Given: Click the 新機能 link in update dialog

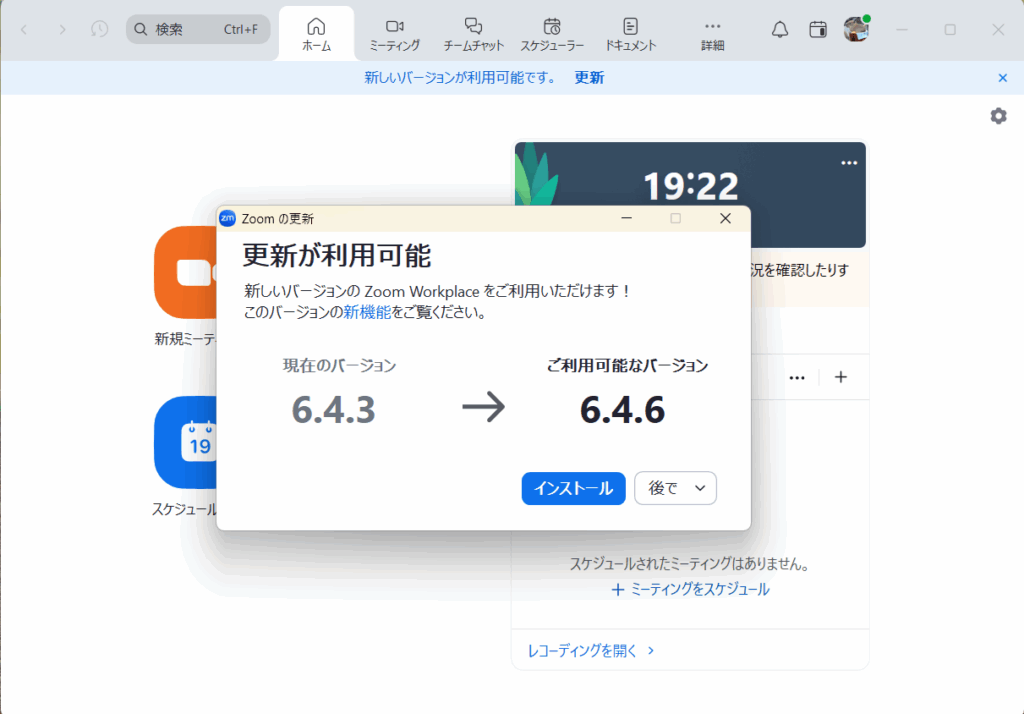Looking at the screenshot, I should tap(367, 312).
